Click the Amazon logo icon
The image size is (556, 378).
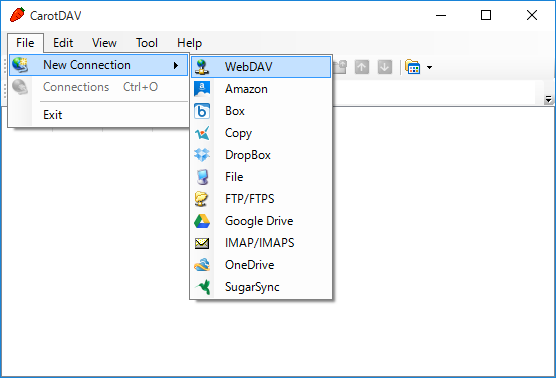point(202,89)
